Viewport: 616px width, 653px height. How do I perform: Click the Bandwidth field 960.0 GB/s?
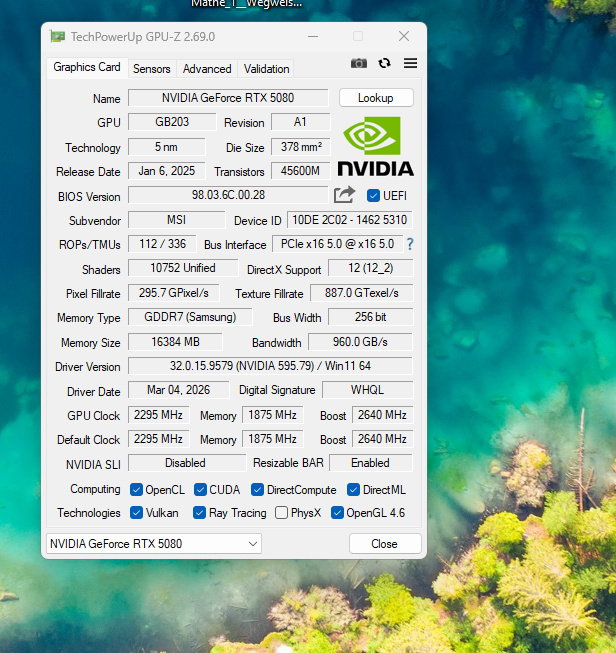tap(360, 342)
